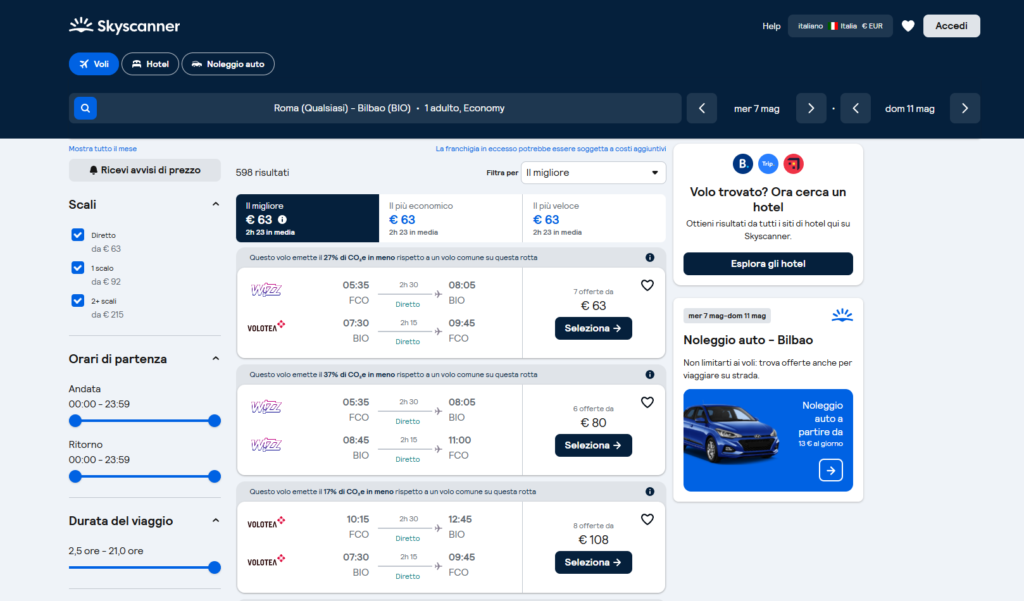Click the red hotel partner logo
Screen dimensions: 1024x601
click(x=793, y=164)
